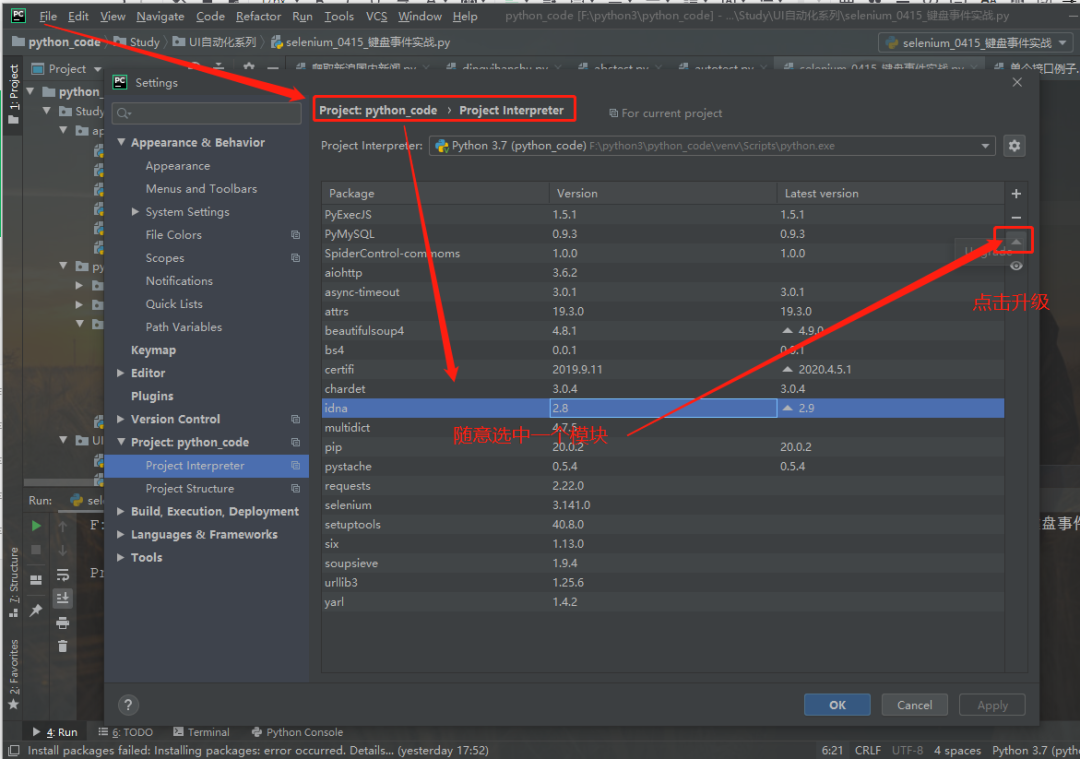Click the status bar tool window toggle icon

coord(14,750)
